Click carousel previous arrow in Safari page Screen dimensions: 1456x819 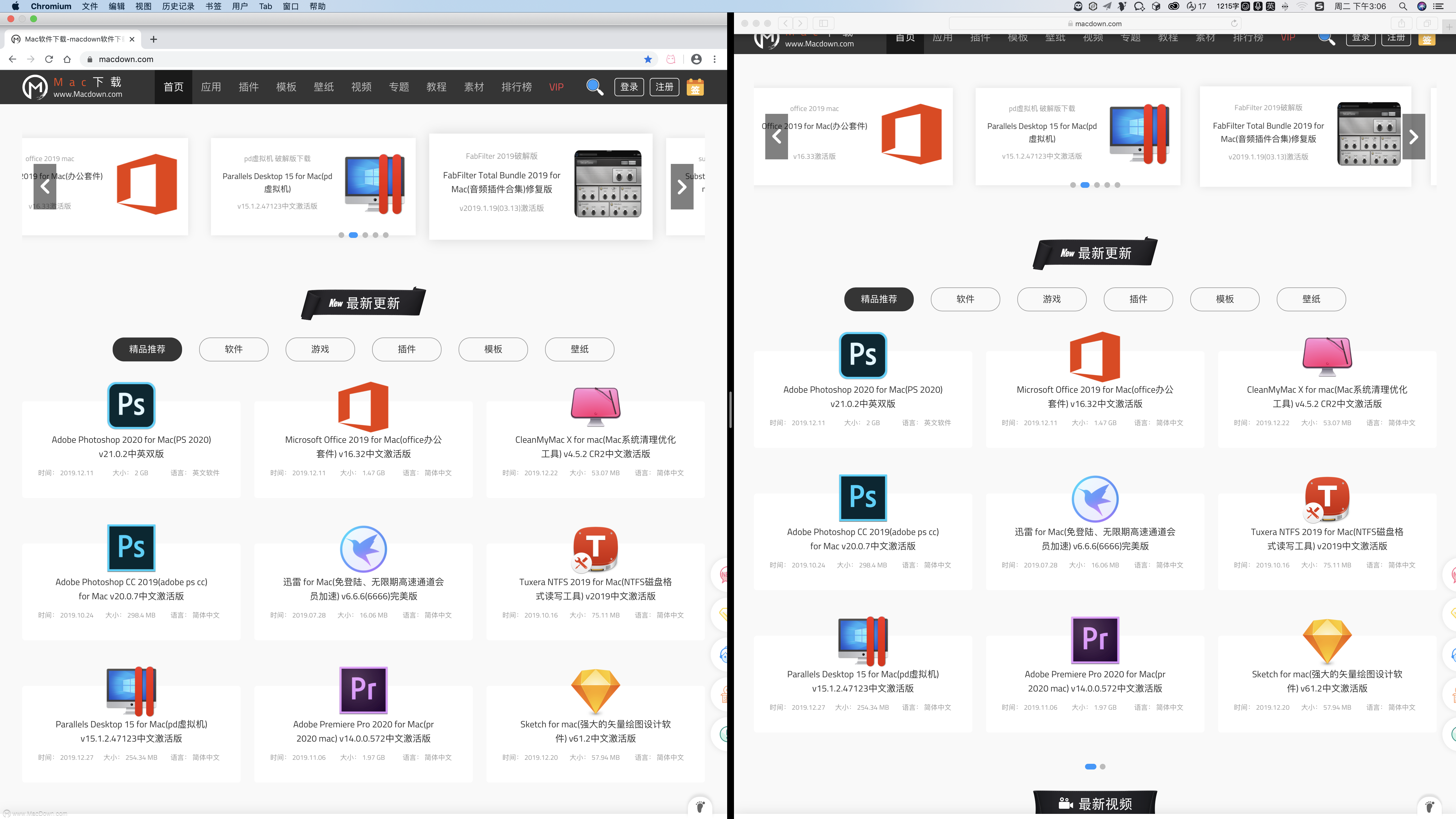pos(777,136)
